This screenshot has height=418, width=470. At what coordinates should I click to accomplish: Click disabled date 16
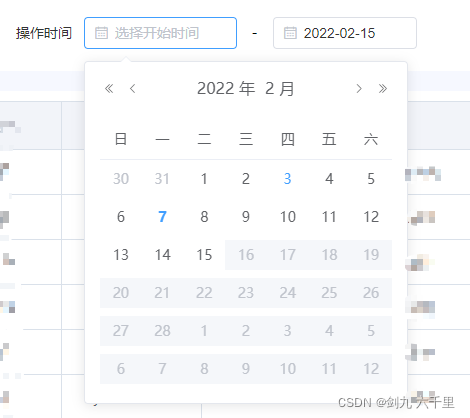[x=246, y=255]
